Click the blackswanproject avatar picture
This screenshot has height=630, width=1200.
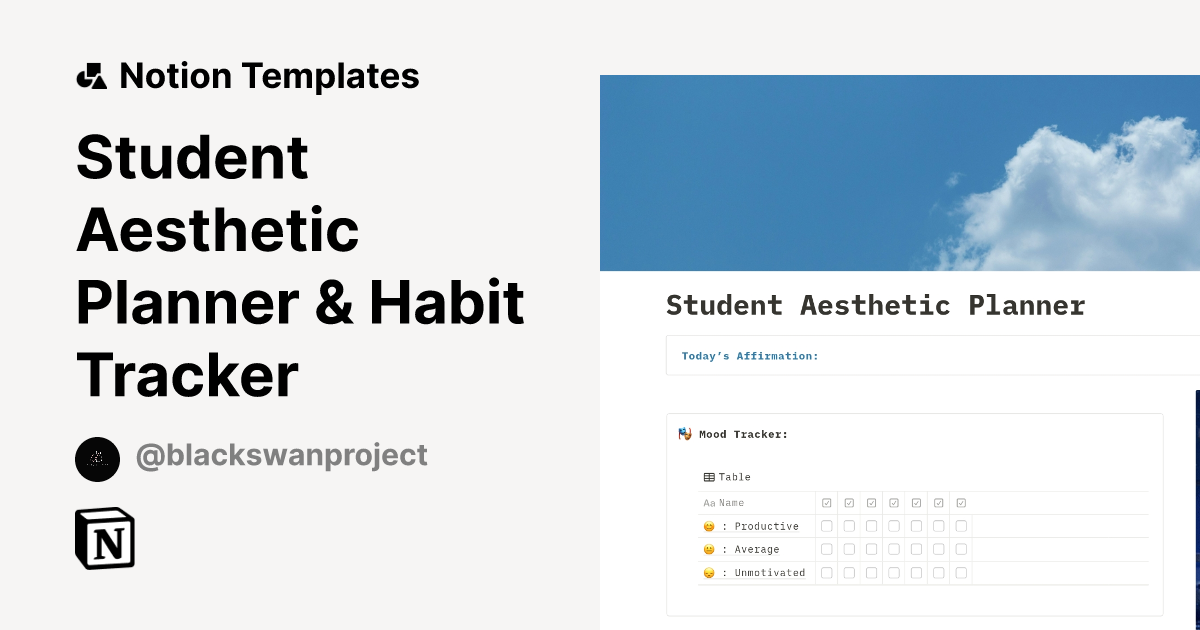coord(97,459)
